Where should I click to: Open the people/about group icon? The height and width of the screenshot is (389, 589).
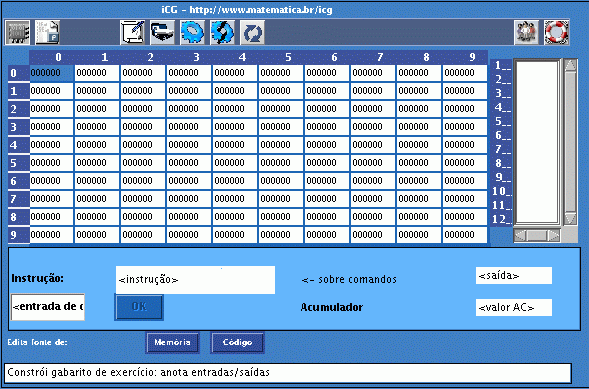(526, 33)
